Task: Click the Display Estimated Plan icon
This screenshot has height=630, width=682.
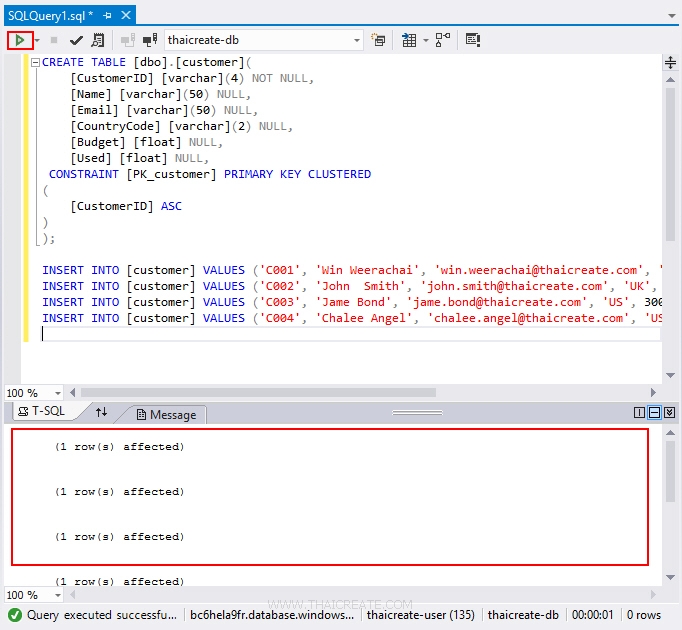Action: pyautogui.click(x=97, y=40)
